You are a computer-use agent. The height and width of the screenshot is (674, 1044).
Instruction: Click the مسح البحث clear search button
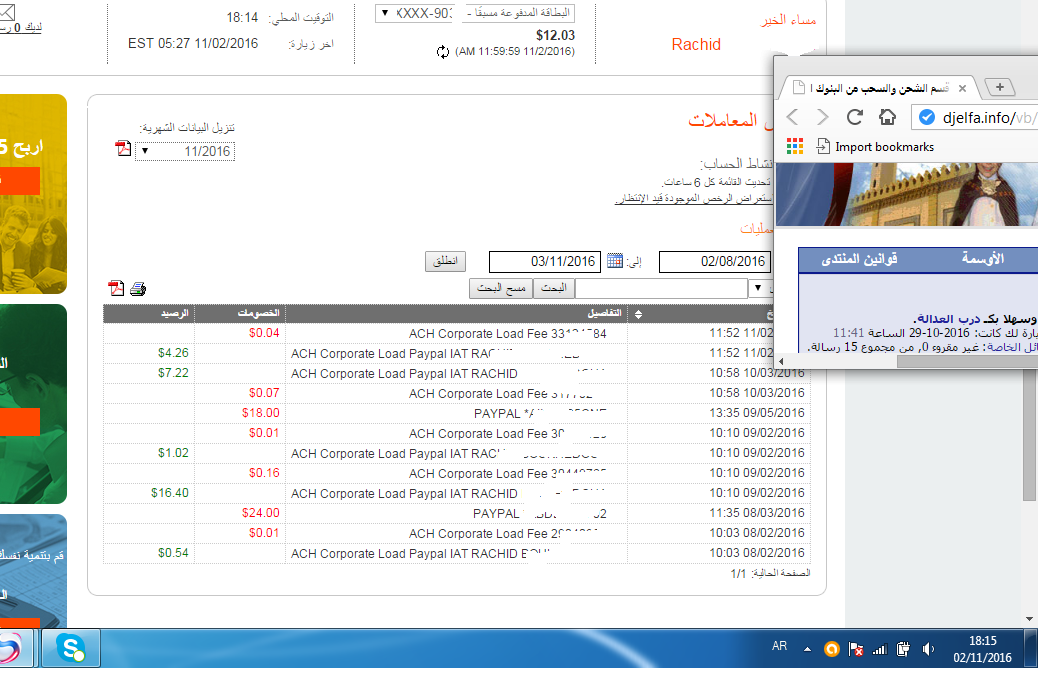pos(501,288)
